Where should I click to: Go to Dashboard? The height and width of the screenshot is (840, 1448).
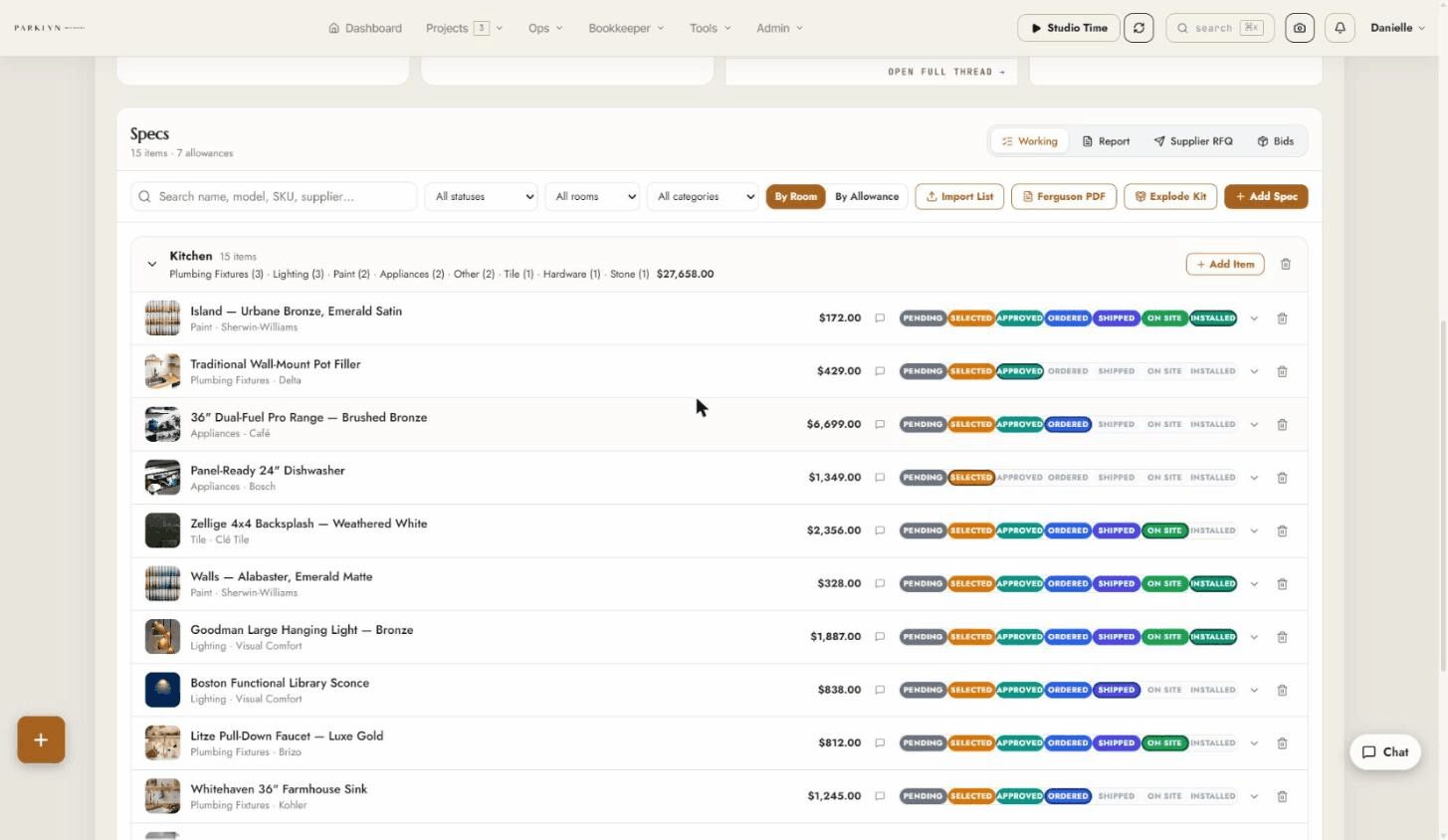pyautogui.click(x=365, y=28)
